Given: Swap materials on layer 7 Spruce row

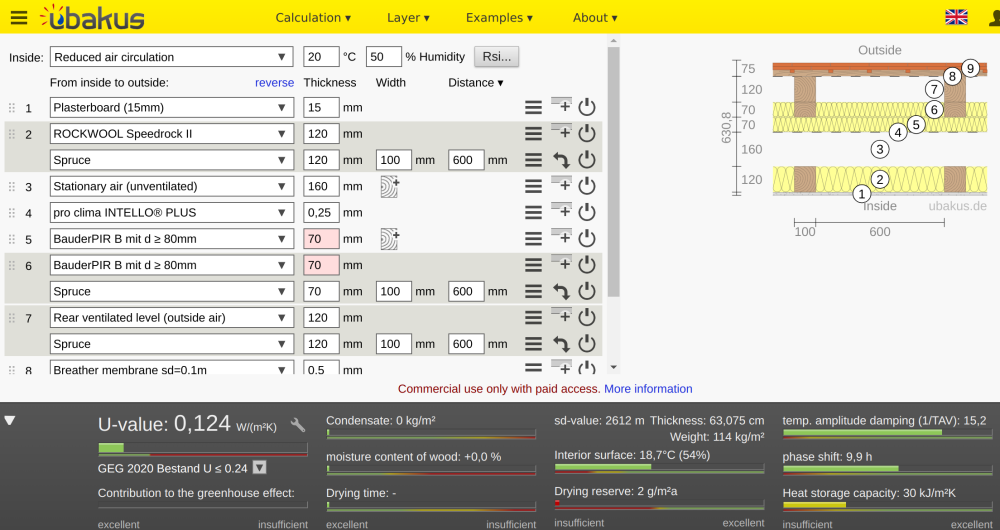Looking at the screenshot, I should [x=561, y=344].
